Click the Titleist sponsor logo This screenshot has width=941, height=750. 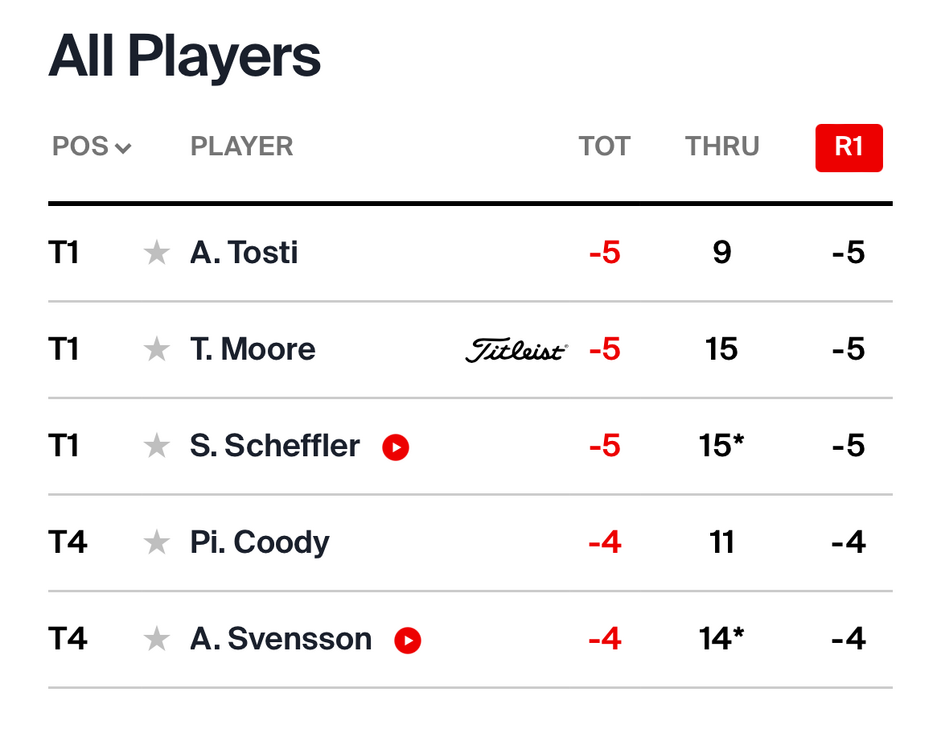(x=516, y=350)
